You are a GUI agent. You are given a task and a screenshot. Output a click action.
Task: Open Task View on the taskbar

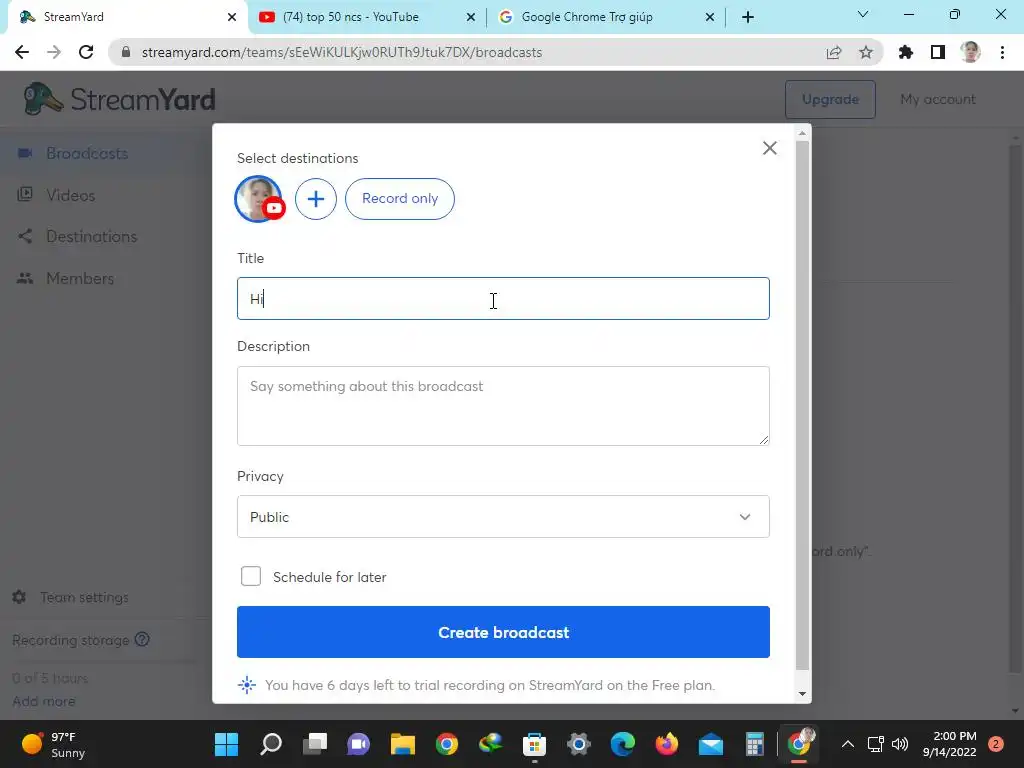315,744
